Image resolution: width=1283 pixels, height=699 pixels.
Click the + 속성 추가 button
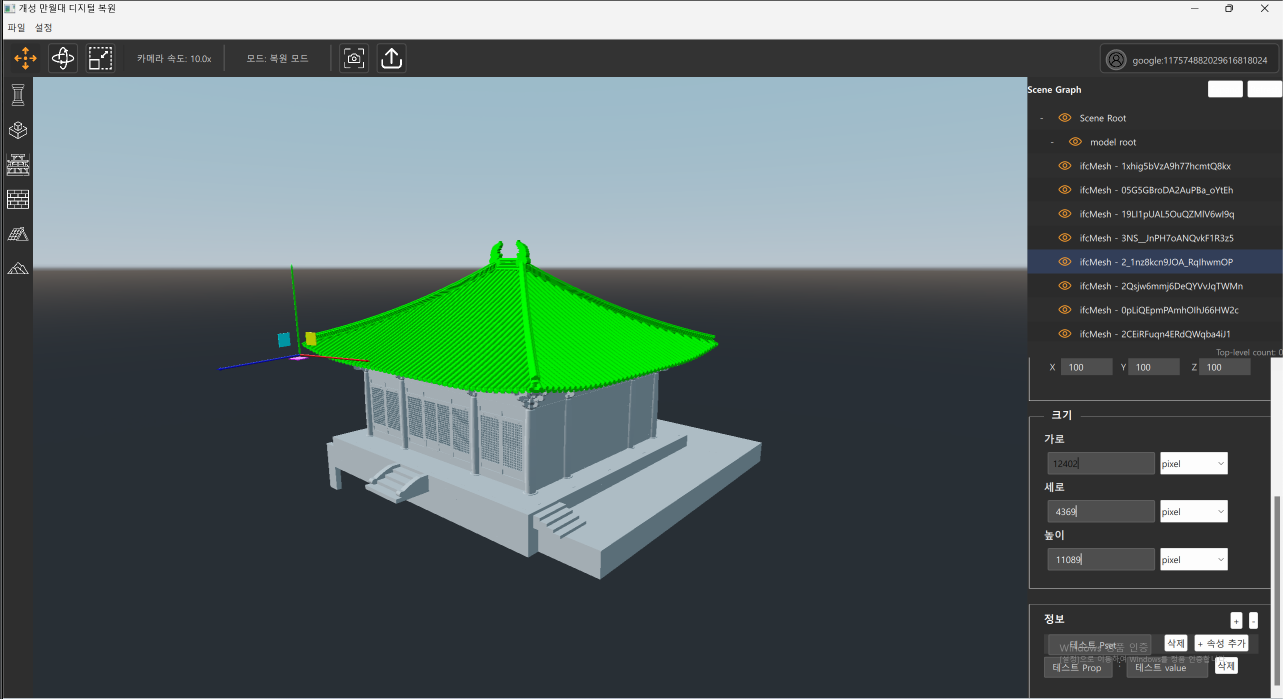pyautogui.click(x=1221, y=644)
